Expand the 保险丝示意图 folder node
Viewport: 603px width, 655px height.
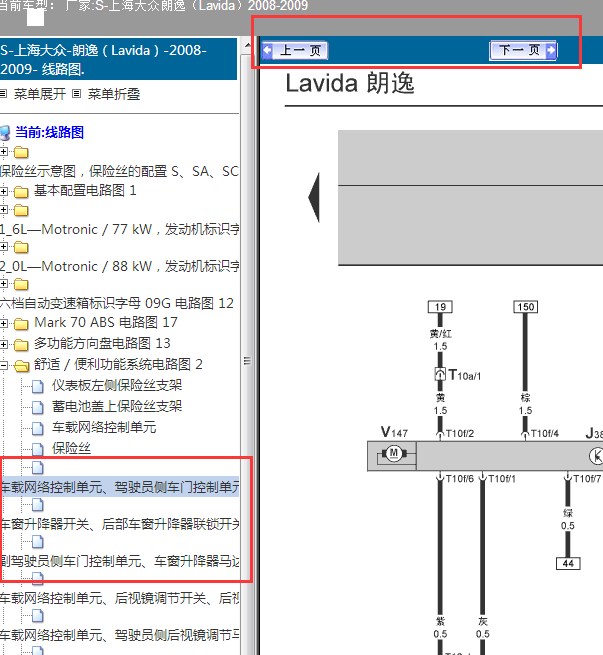(4, 152)
